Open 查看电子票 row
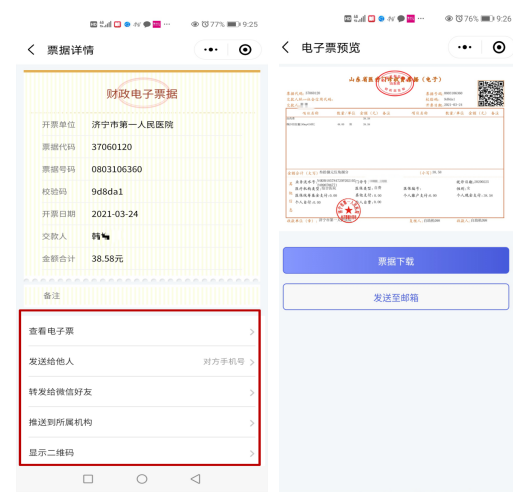513x502 pixels. (142, 331)
